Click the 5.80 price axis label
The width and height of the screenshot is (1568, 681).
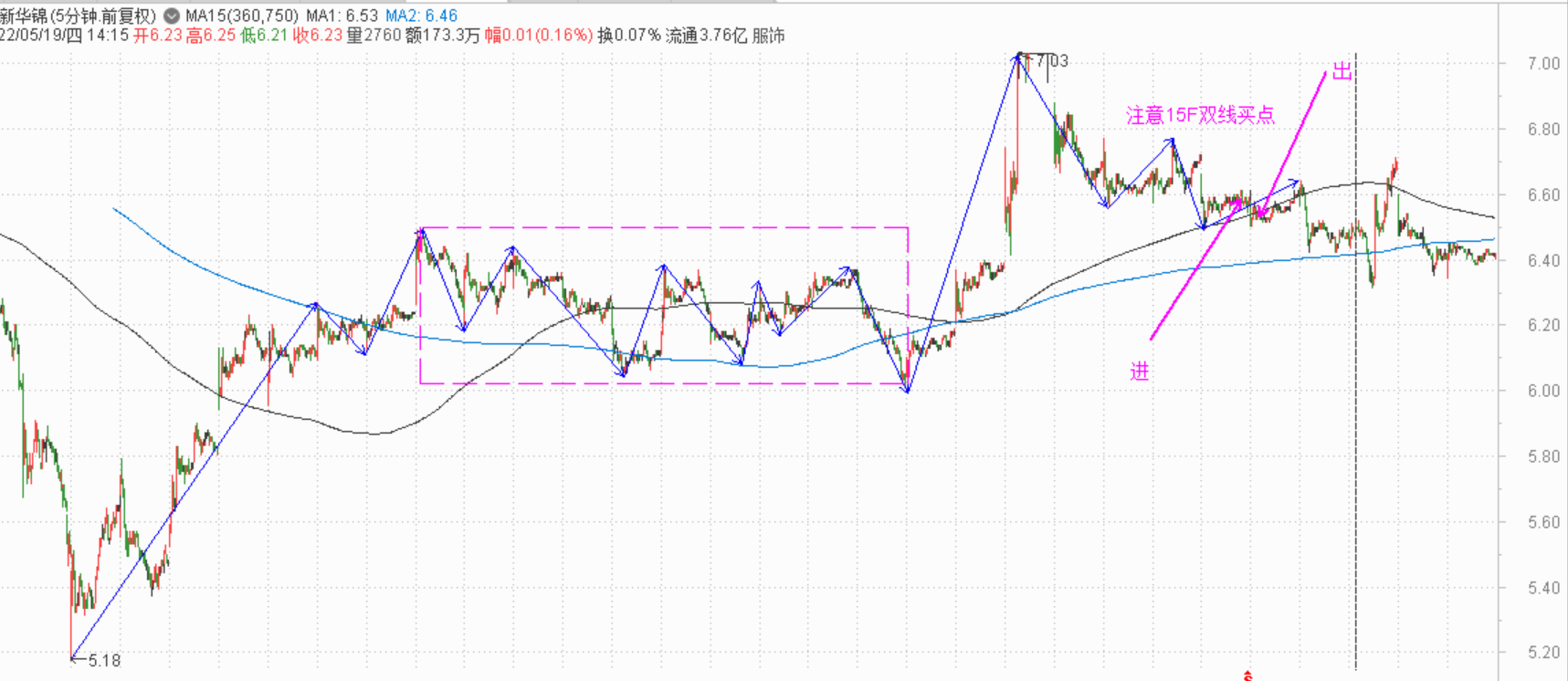tap(1543, 456)
